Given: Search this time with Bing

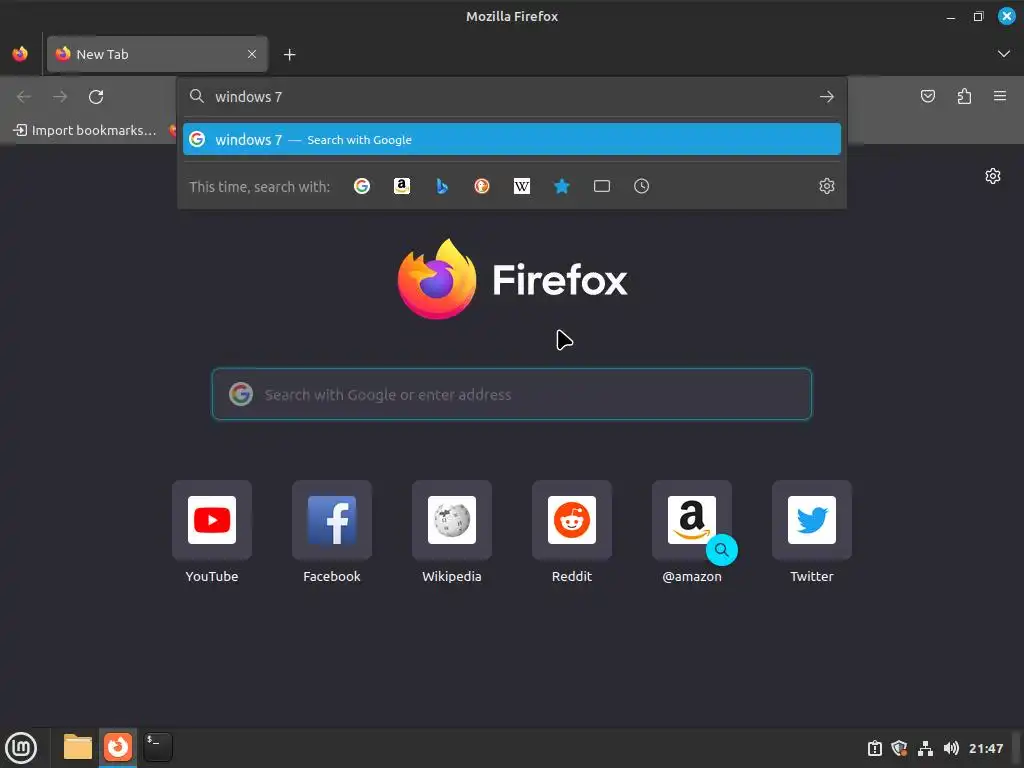Looking at the screenshot, I should click(441, 186).
